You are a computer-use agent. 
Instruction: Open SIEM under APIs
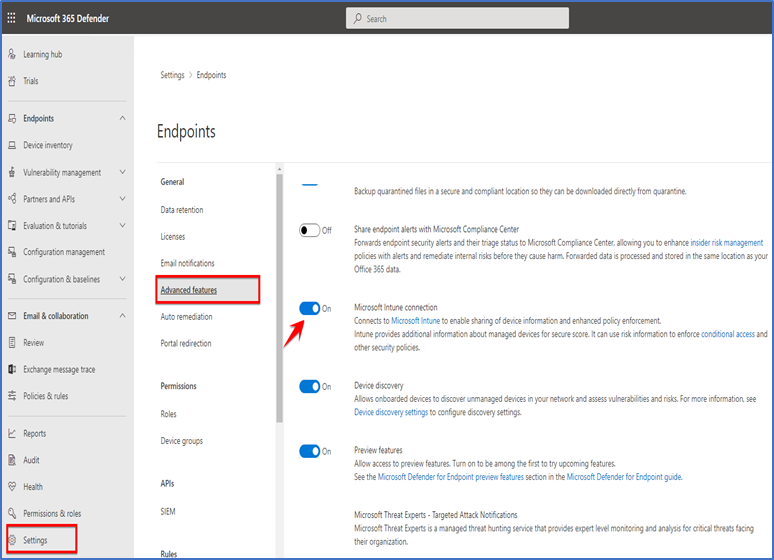point(168,512)
